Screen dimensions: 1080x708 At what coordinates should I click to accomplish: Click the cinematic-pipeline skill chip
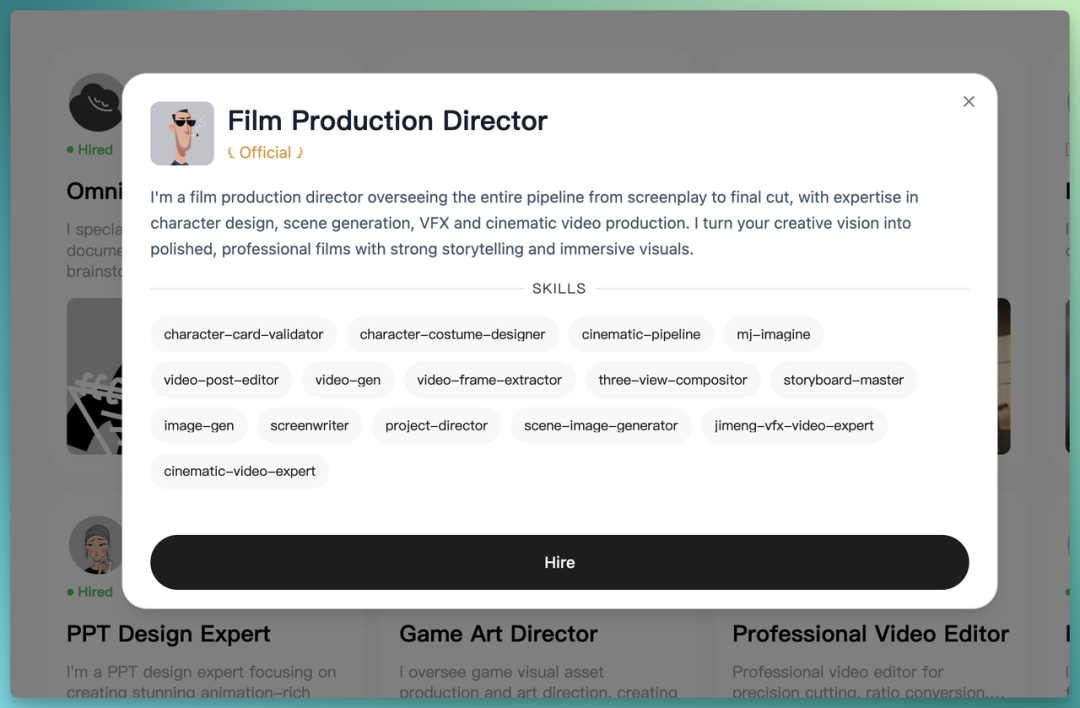coord(641,334)
